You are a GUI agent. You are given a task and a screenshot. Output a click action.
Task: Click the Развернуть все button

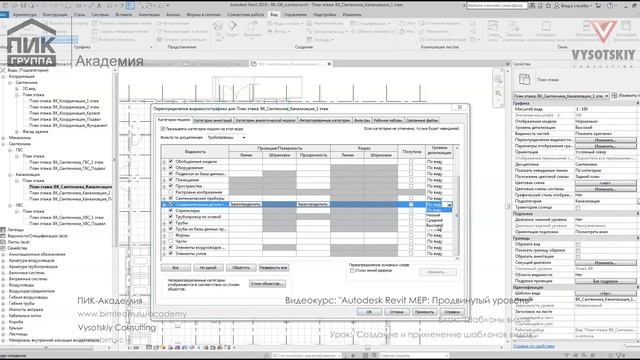pos(273,268)
